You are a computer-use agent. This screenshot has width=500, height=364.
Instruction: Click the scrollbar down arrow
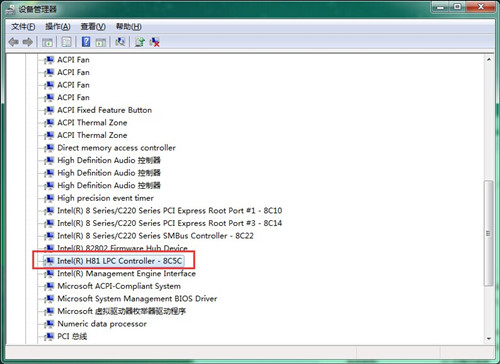click(x=489, y=339)
